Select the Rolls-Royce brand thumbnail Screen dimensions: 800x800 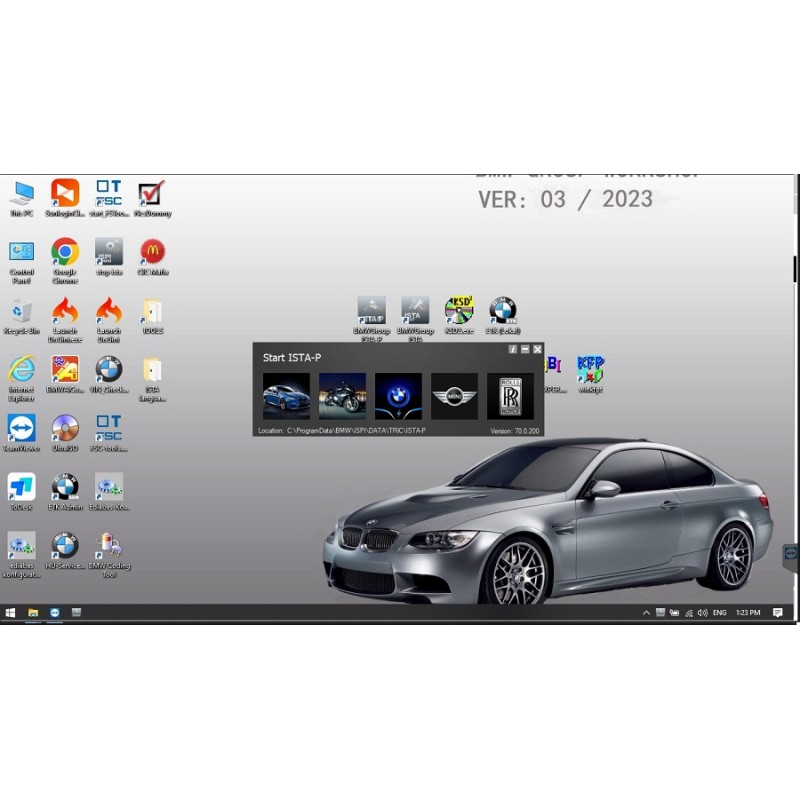(x=510, y=393)
